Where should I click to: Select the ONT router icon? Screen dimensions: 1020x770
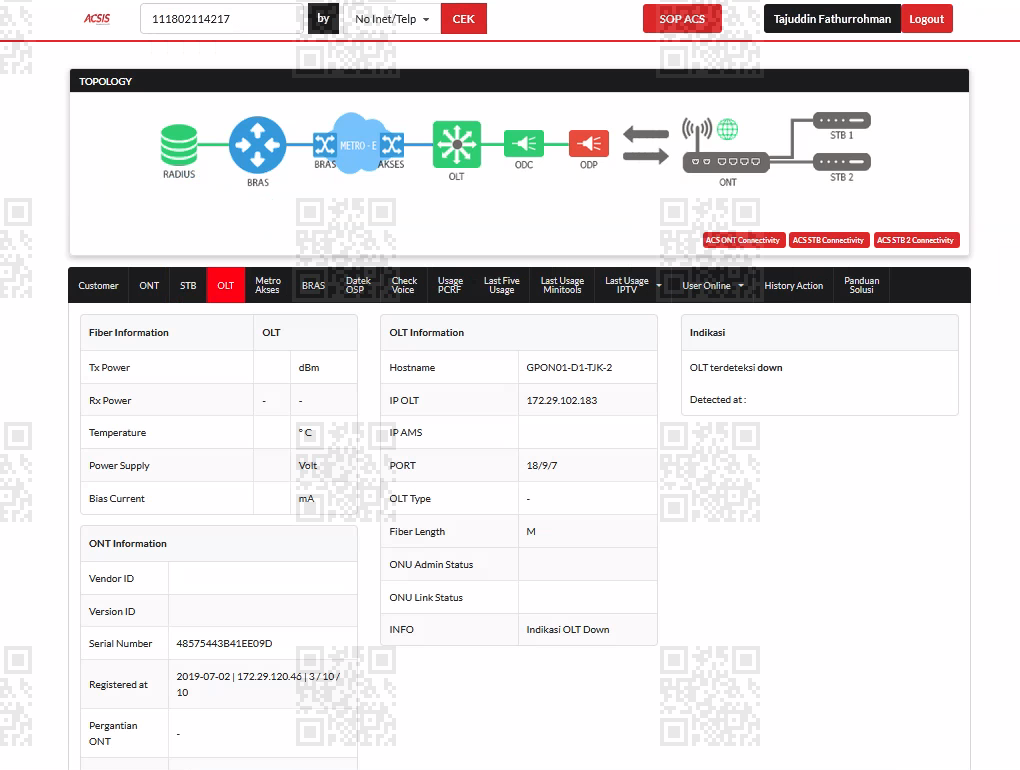tap(726, 162)
